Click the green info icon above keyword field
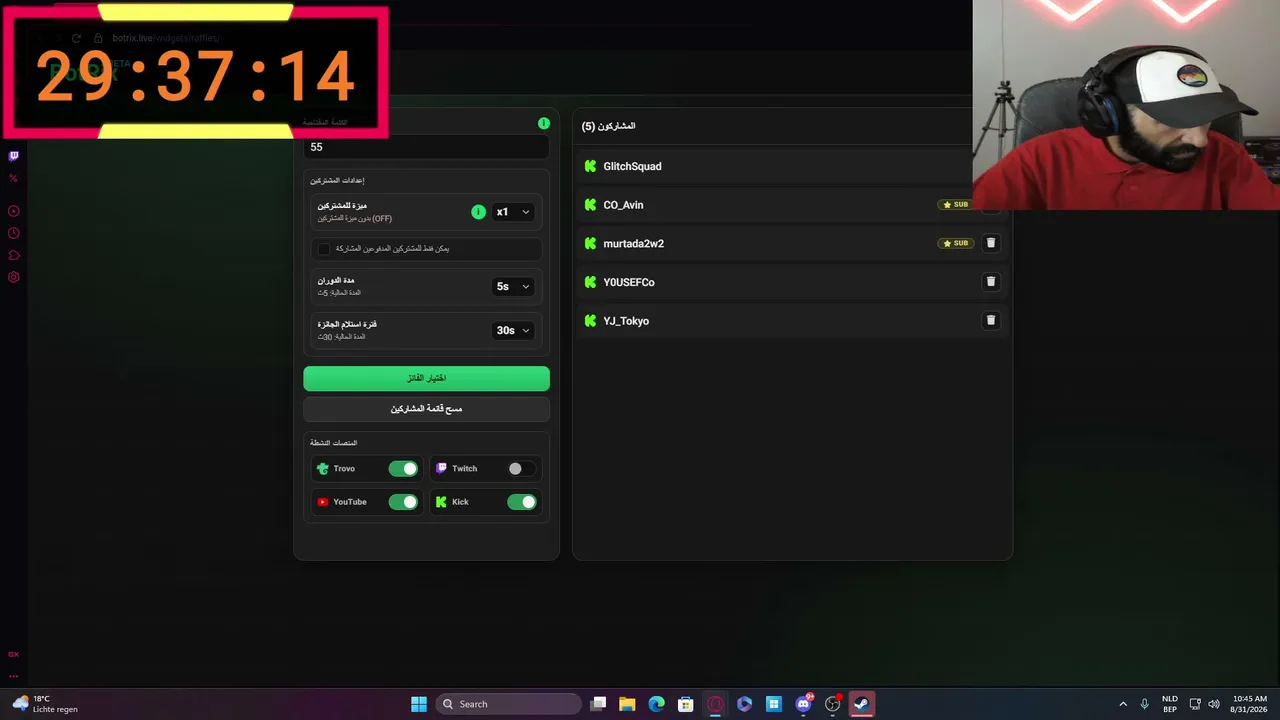The image size is (1280, 720). (544, 123)
